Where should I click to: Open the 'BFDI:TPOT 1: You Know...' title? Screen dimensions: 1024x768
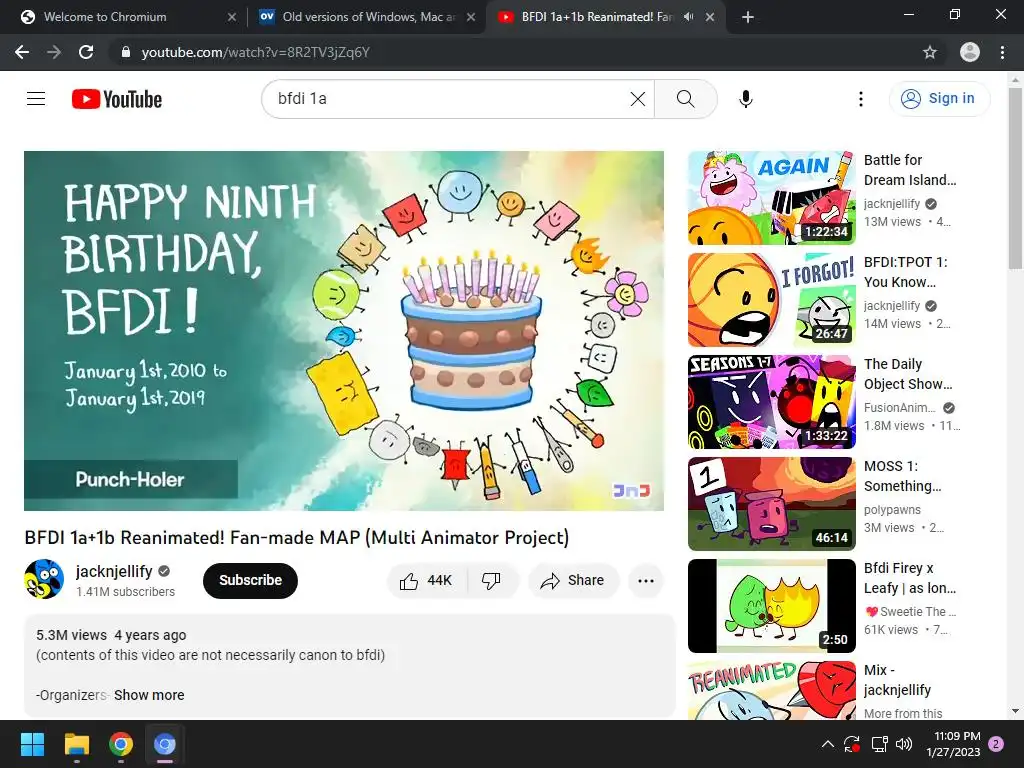pyautogui.click(x=906, y=272)
